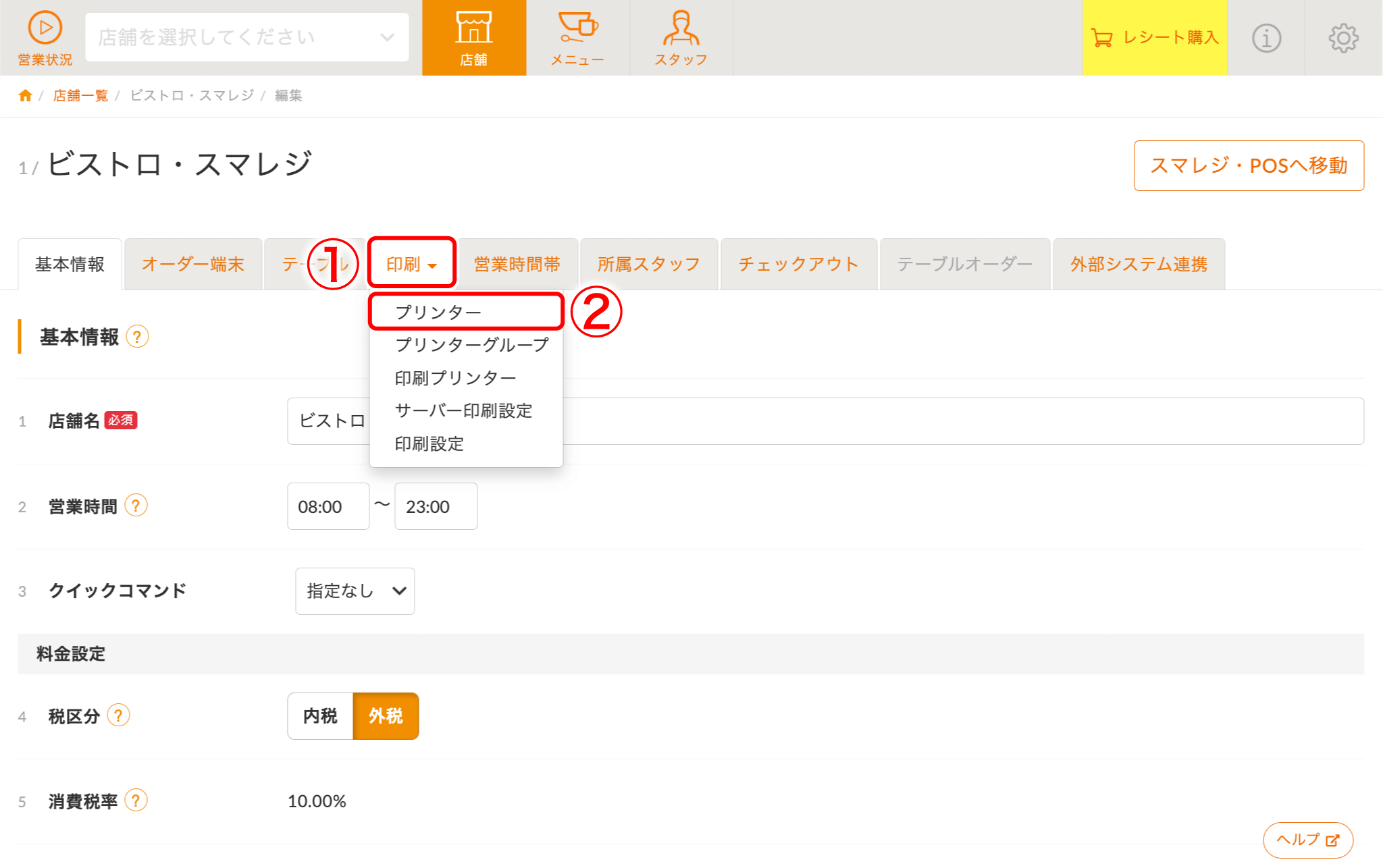This screenshot has height=868, width=1383.
Task: Open the 店舗 shop icon tab
Action: 474,38
